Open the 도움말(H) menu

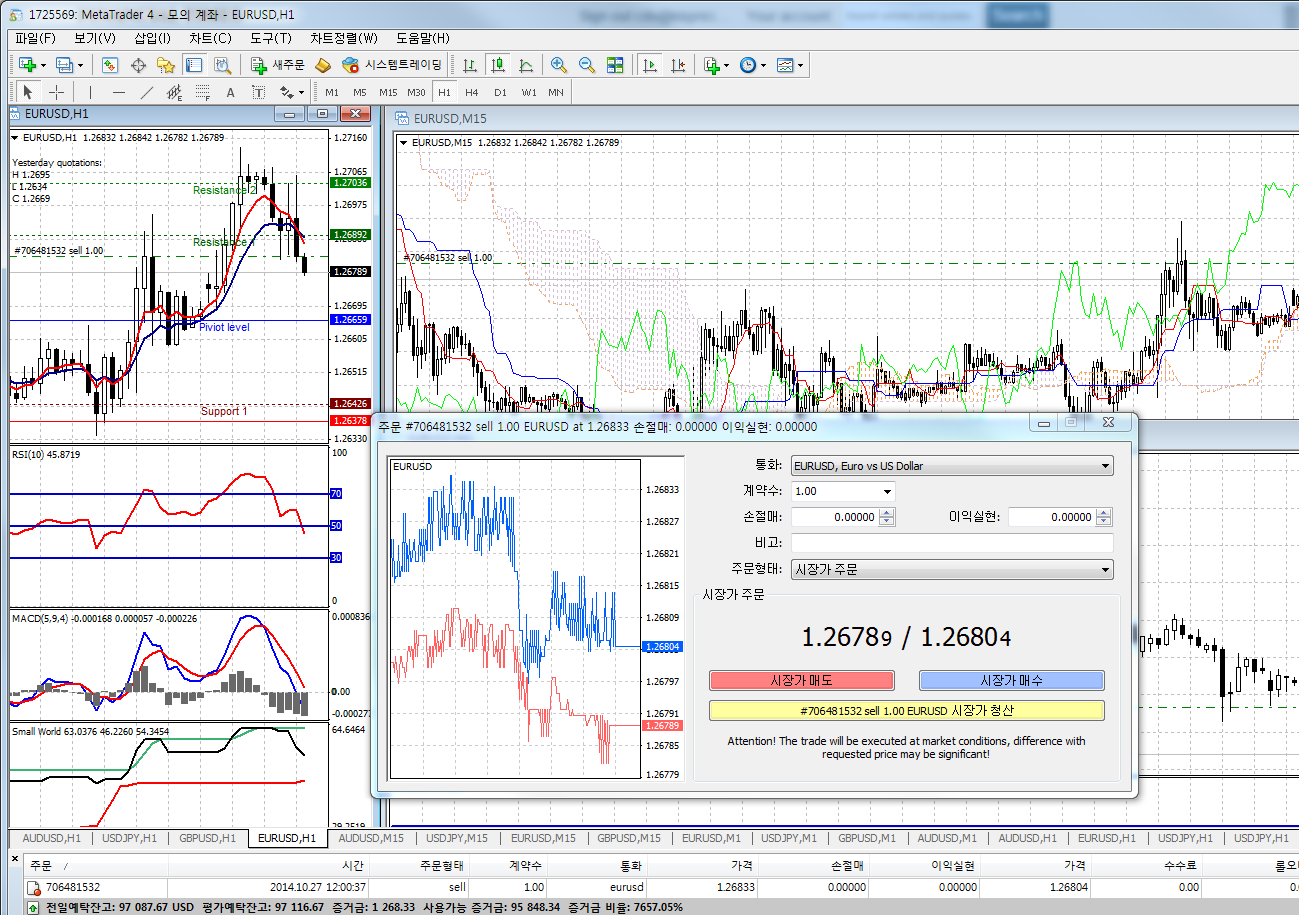[423, 38]
